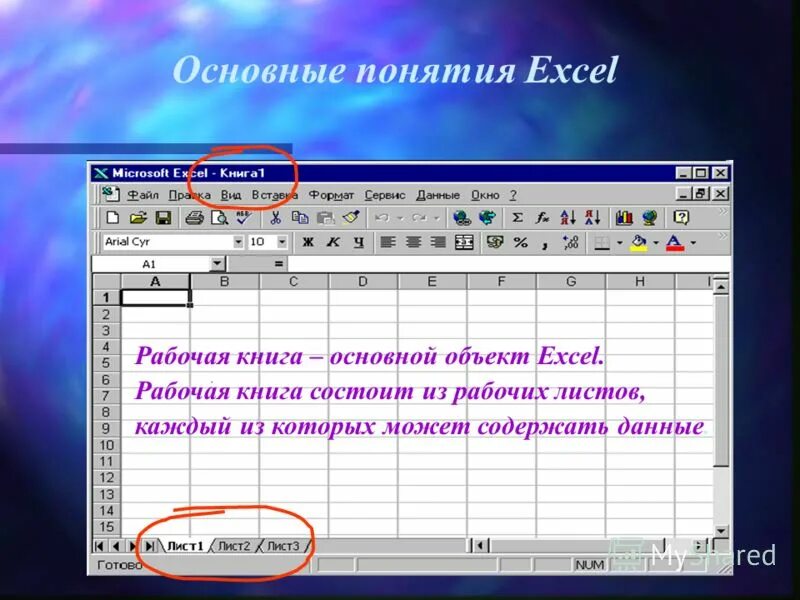Print using the printer icon
Screen dimensions: 800x600
pos(194,218)
